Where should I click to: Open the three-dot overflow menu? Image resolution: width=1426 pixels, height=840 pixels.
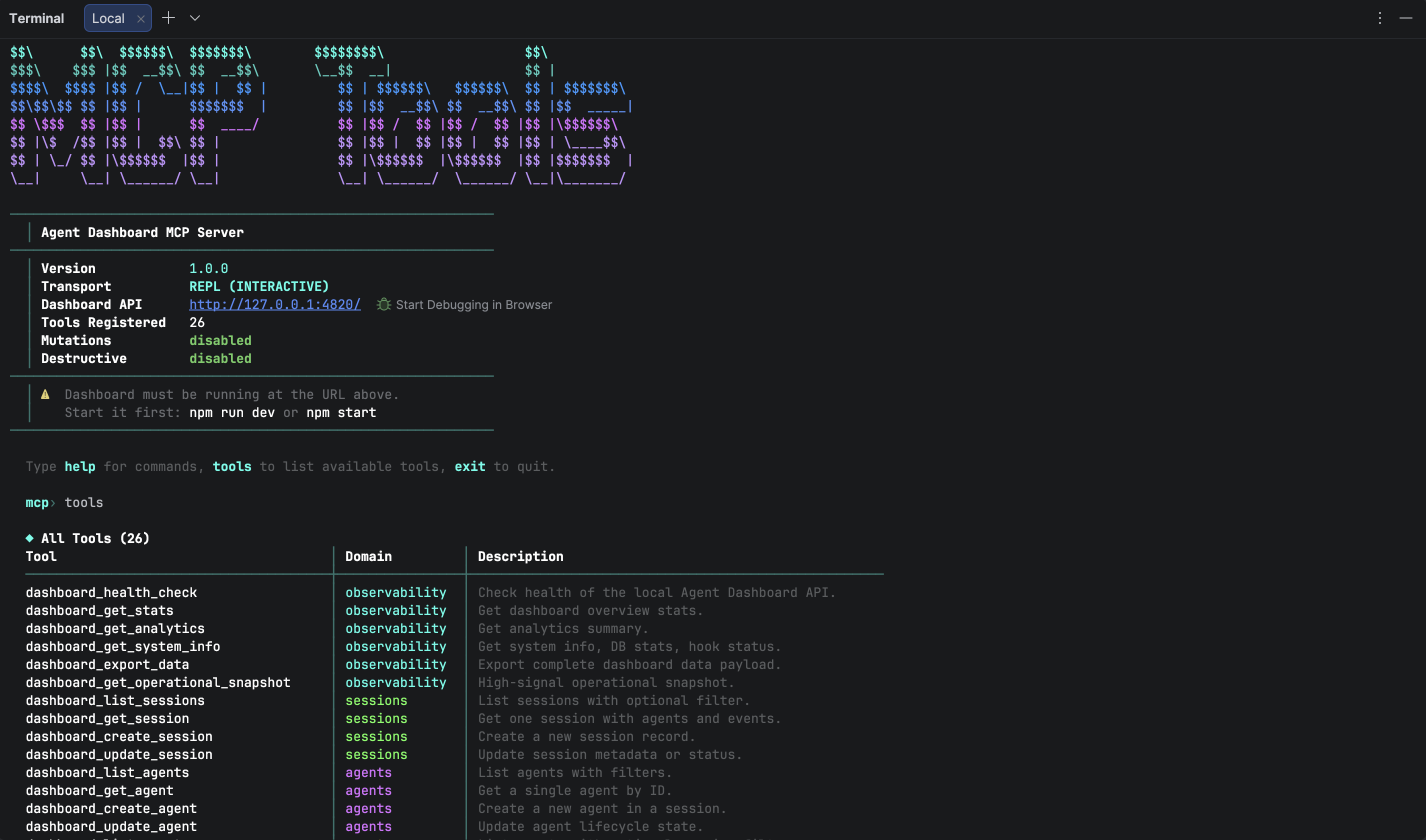click(1379, 17)
